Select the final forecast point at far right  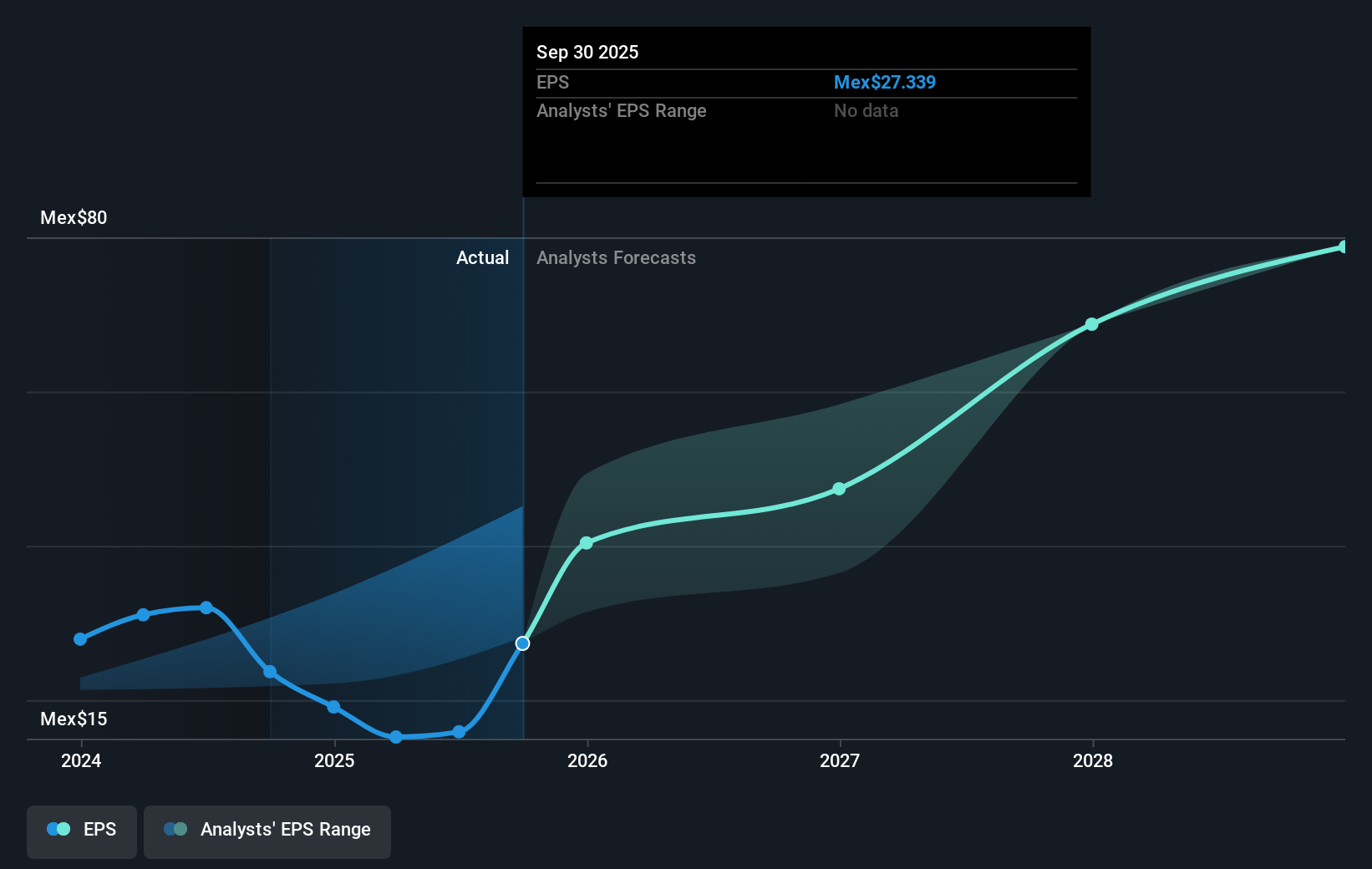1344,246
